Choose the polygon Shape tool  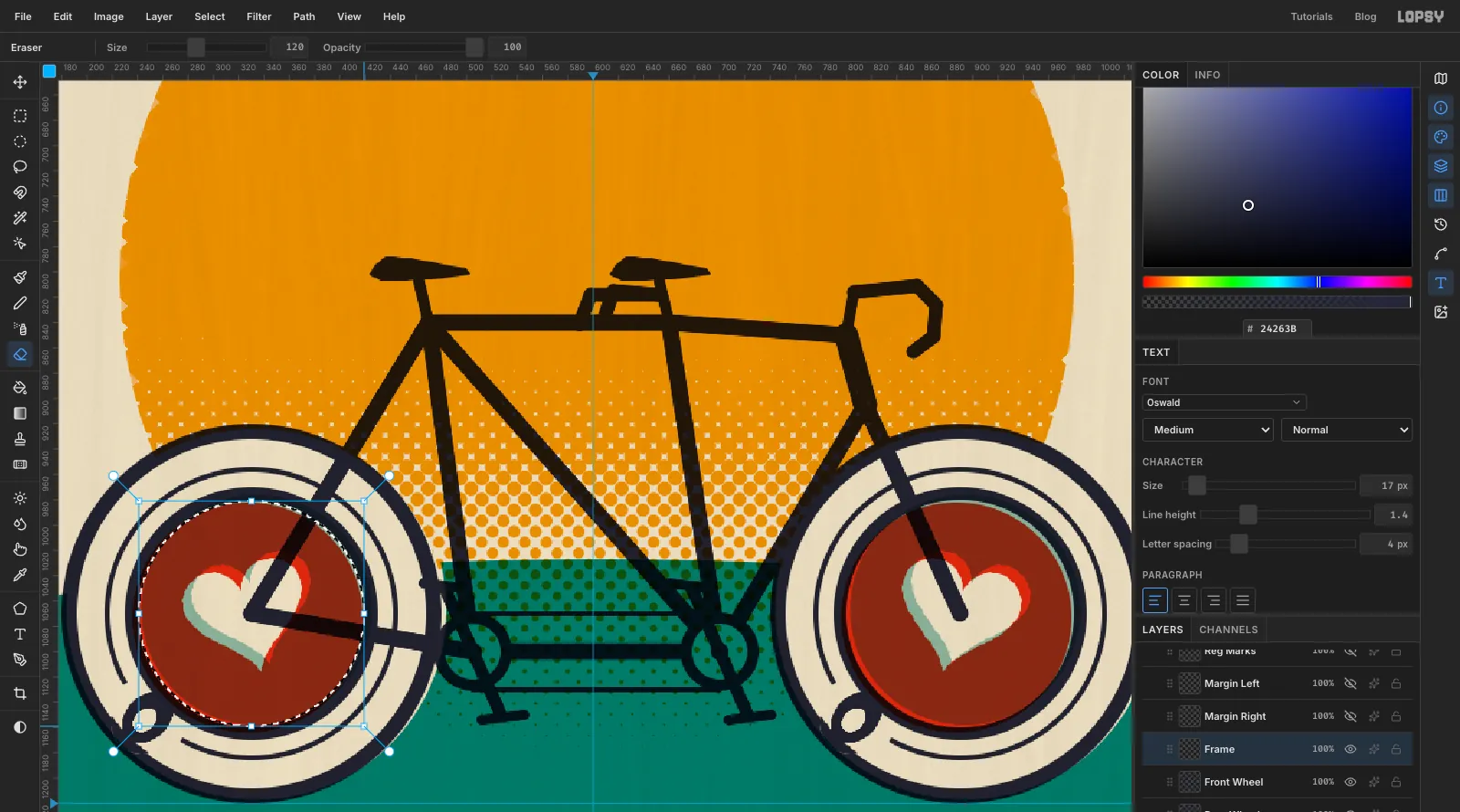coord(20,609)
